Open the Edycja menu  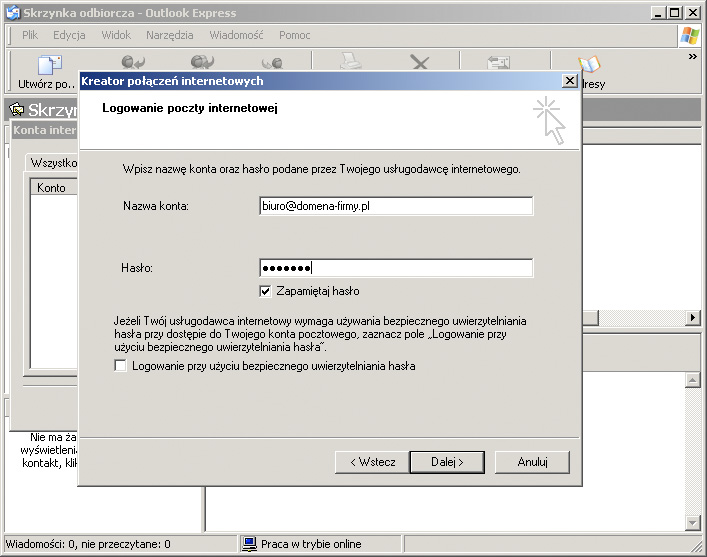click(69, 35)
